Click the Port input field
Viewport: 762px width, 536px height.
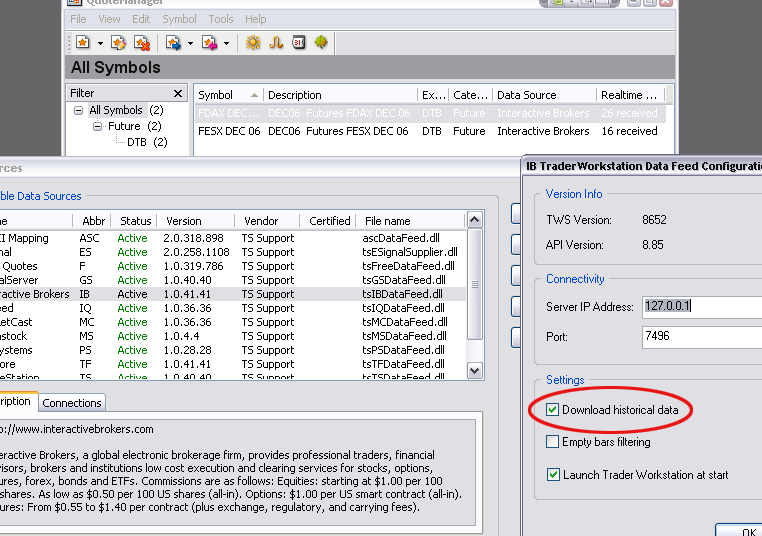[702, 337]
